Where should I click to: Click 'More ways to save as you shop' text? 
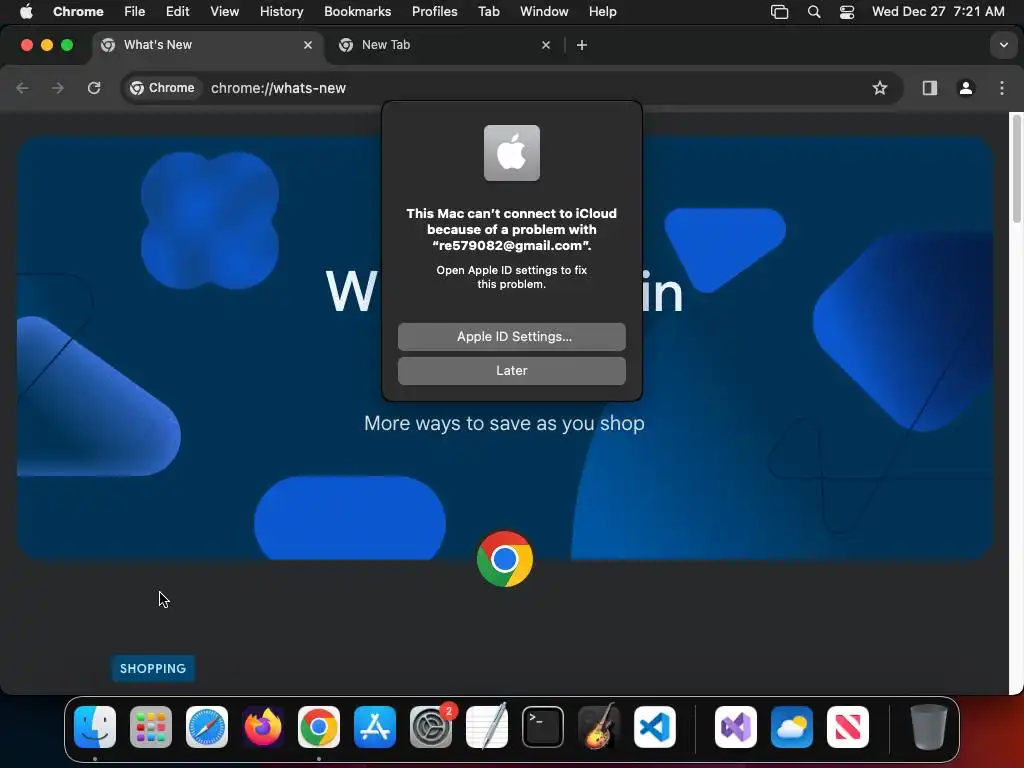pyautogui.click(x=504, y=423)
